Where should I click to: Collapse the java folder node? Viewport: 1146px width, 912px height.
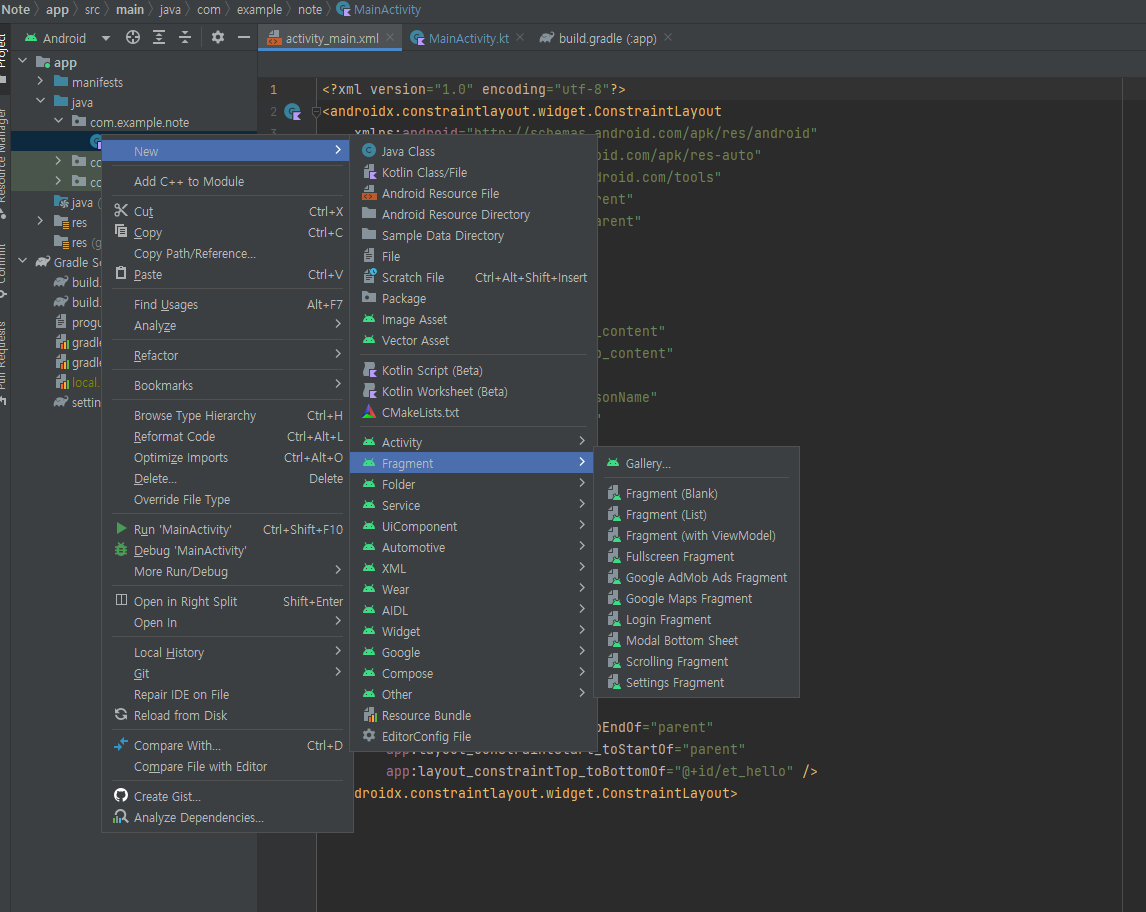(x=40, y=101)
